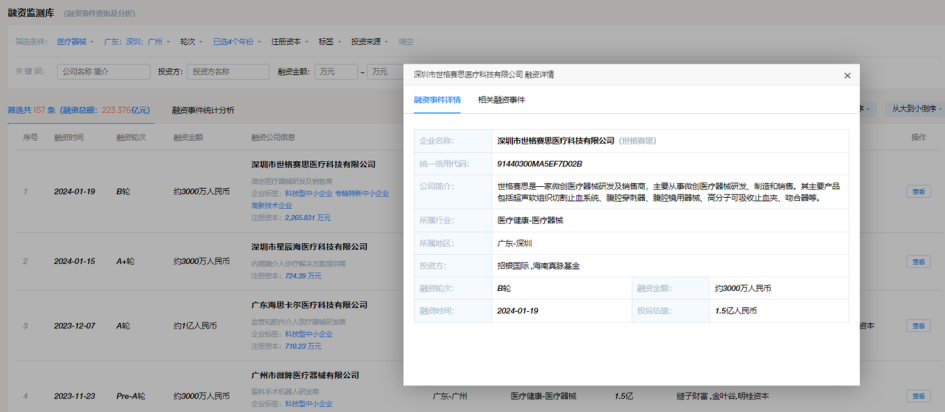The height and width of the screenshot is (412, 945).
Task: Click 查看 button for 广东海思卡尔 row
Action: pyautogui.click(x=917, y=326)
